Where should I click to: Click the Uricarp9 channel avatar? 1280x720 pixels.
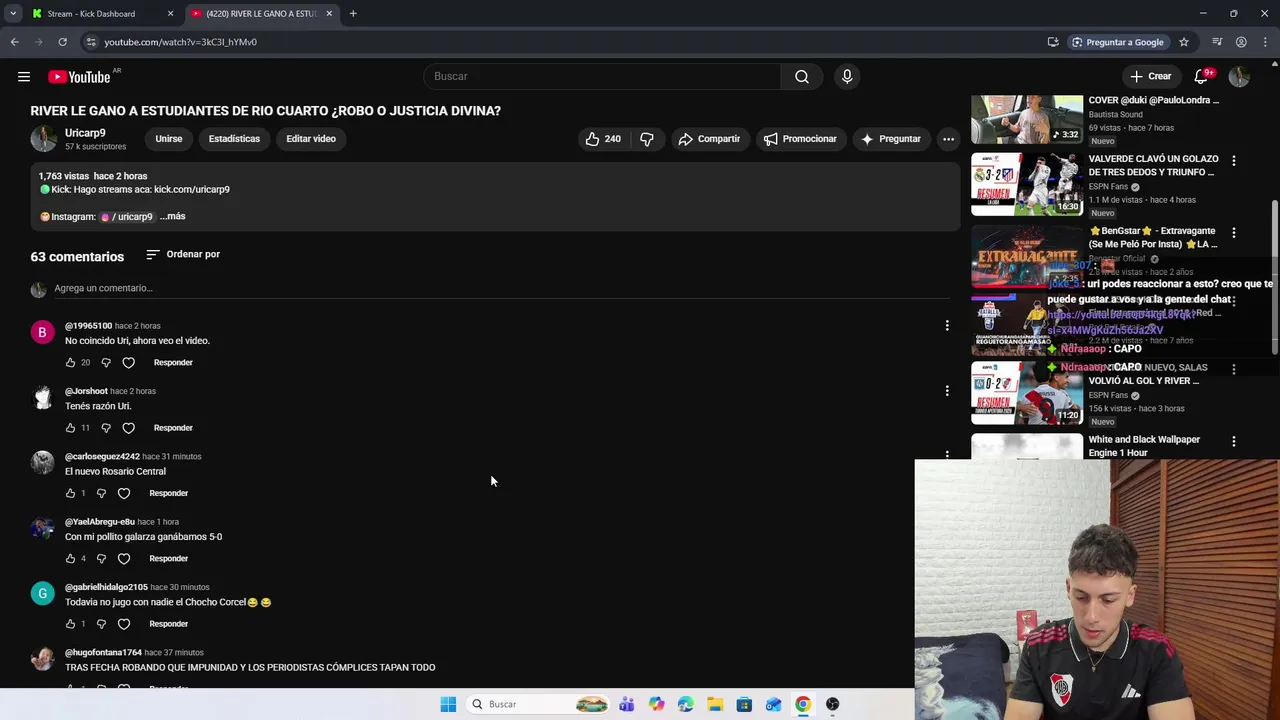[43, 139]
